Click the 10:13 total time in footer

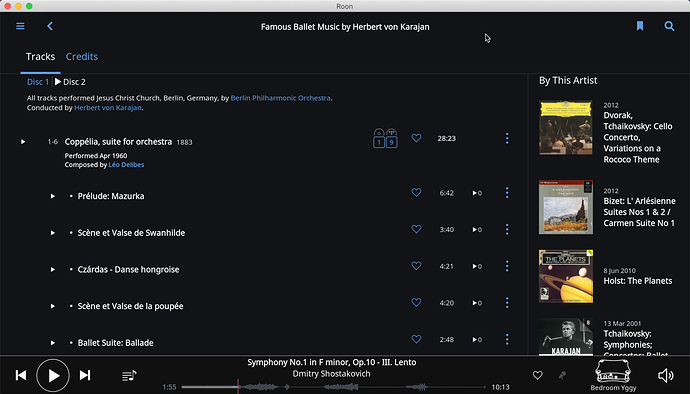(500, 387)
